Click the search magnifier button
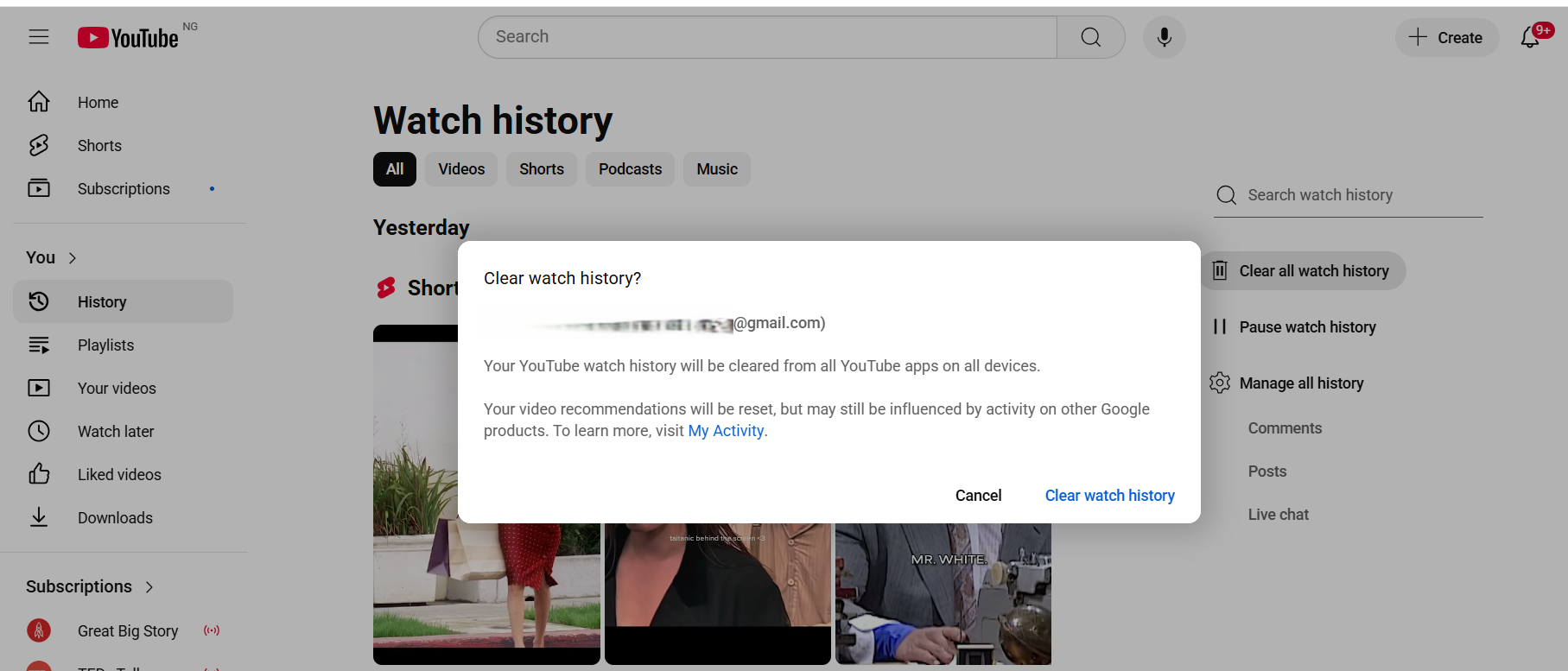This screenshot has height=671, width=1568. tap(1090, 37)
